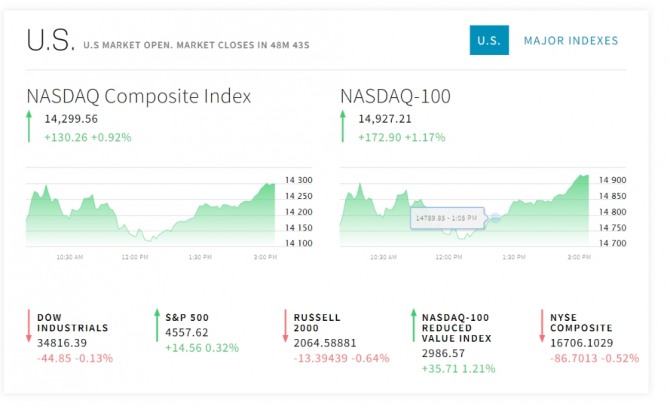Open Dow Industrials index details

73,323
